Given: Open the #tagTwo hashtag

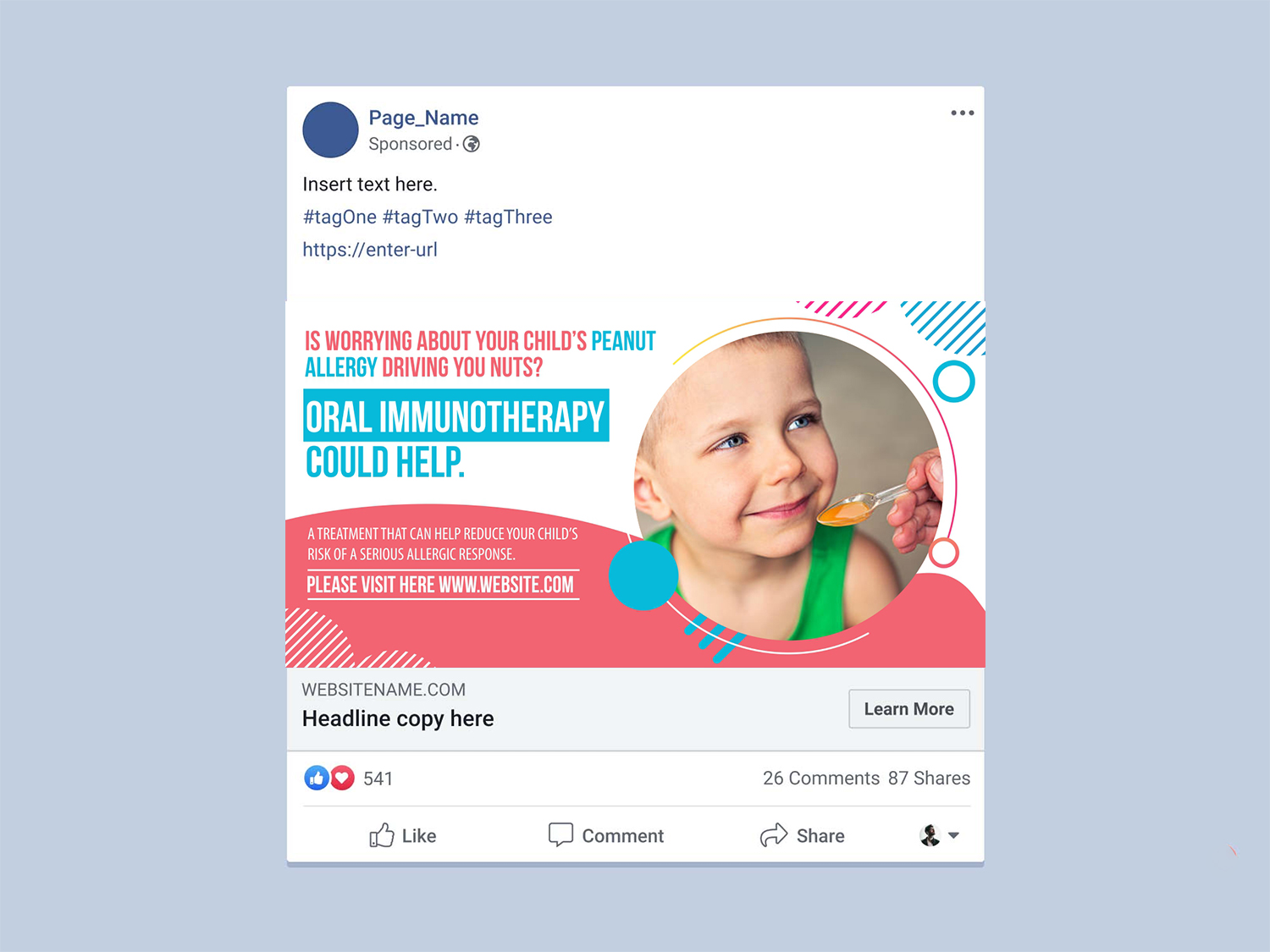Looking at the screenshot, I should [x=420, y=217].
